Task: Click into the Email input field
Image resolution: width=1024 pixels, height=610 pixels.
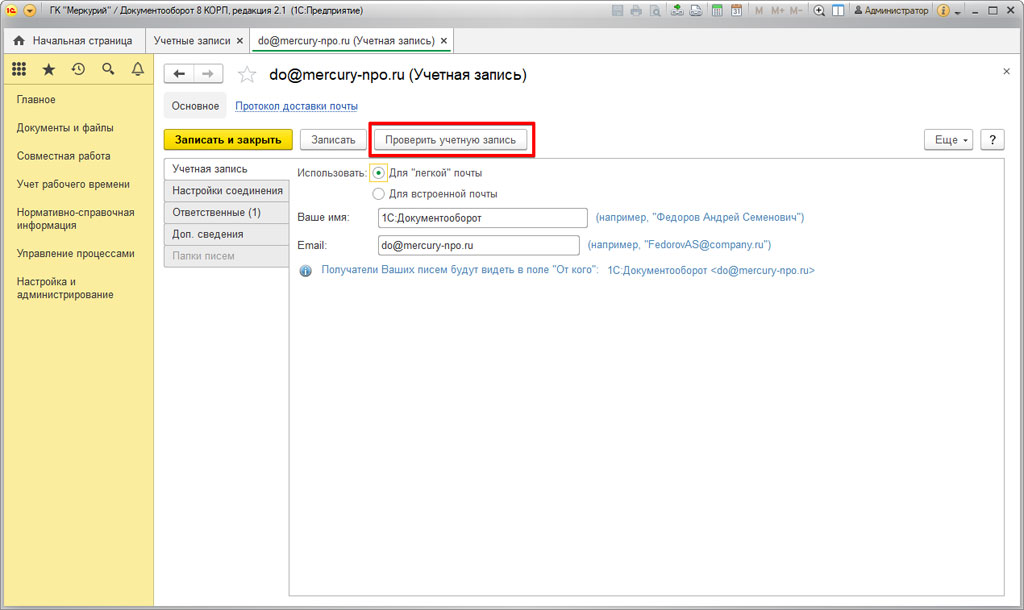Action: coord(478,245)
